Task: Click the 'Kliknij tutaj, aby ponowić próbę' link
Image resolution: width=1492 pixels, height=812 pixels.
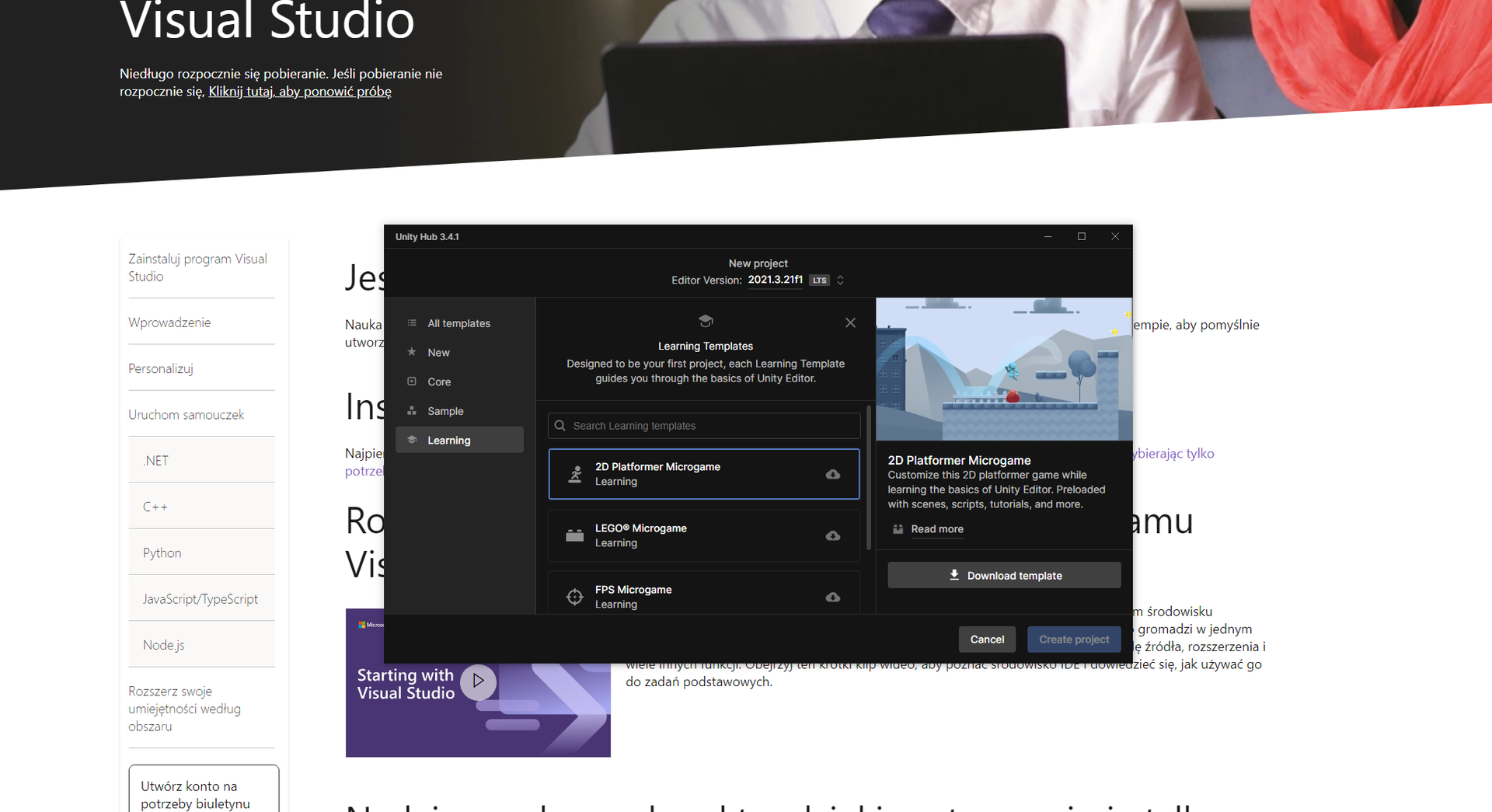Action: click(299, 91)
